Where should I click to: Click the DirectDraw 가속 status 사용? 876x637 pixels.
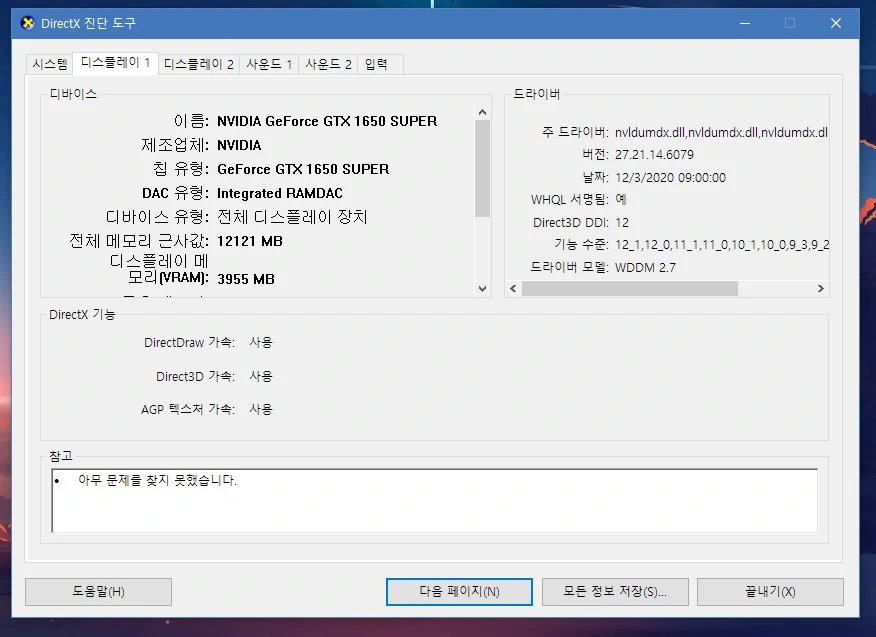pyautogui.click(x=260, y=342)
